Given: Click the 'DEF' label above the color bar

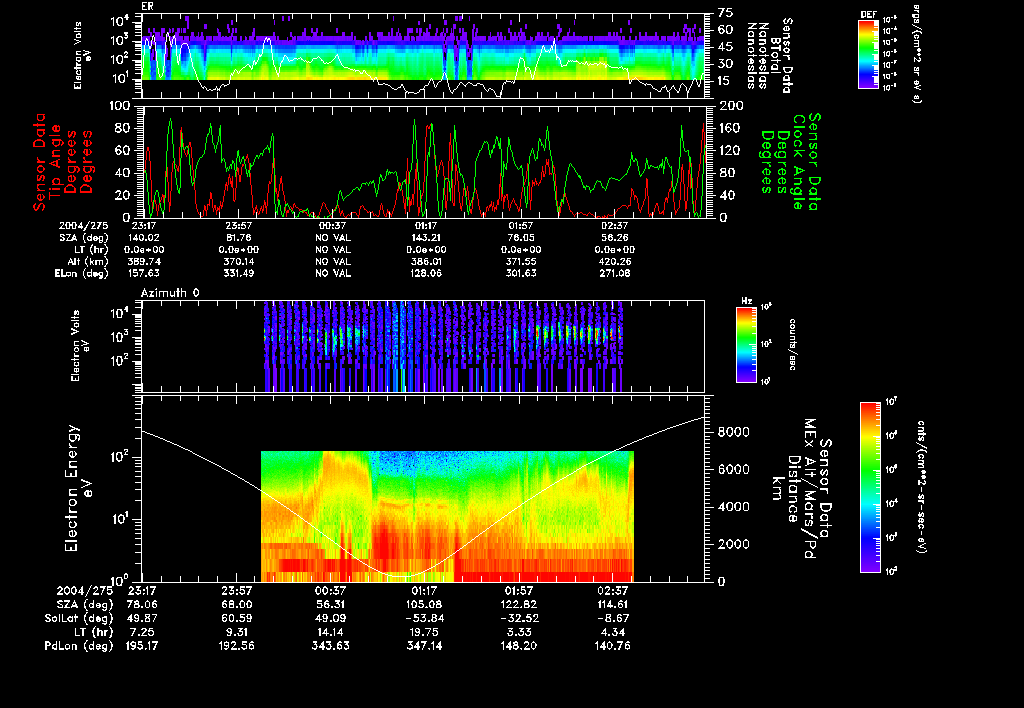Looking at the screenshot, I should point(868,14).
